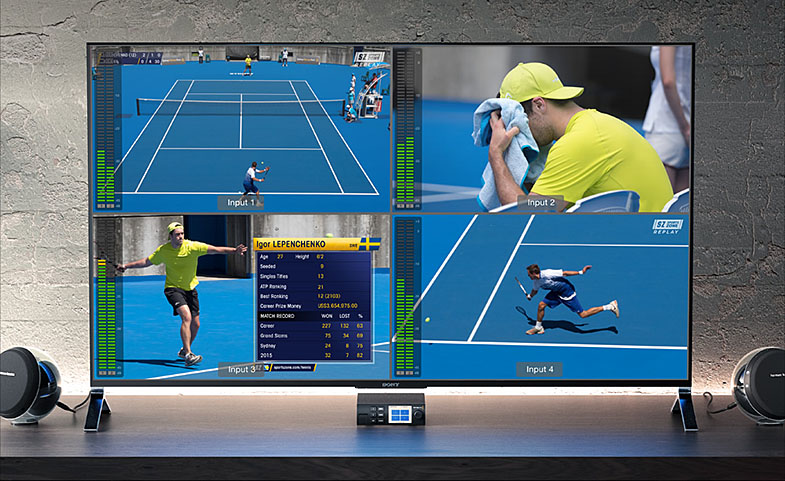Select the Input 2 multiview label
The width and height of the screenshot is (785, 481).
[541, 202]
